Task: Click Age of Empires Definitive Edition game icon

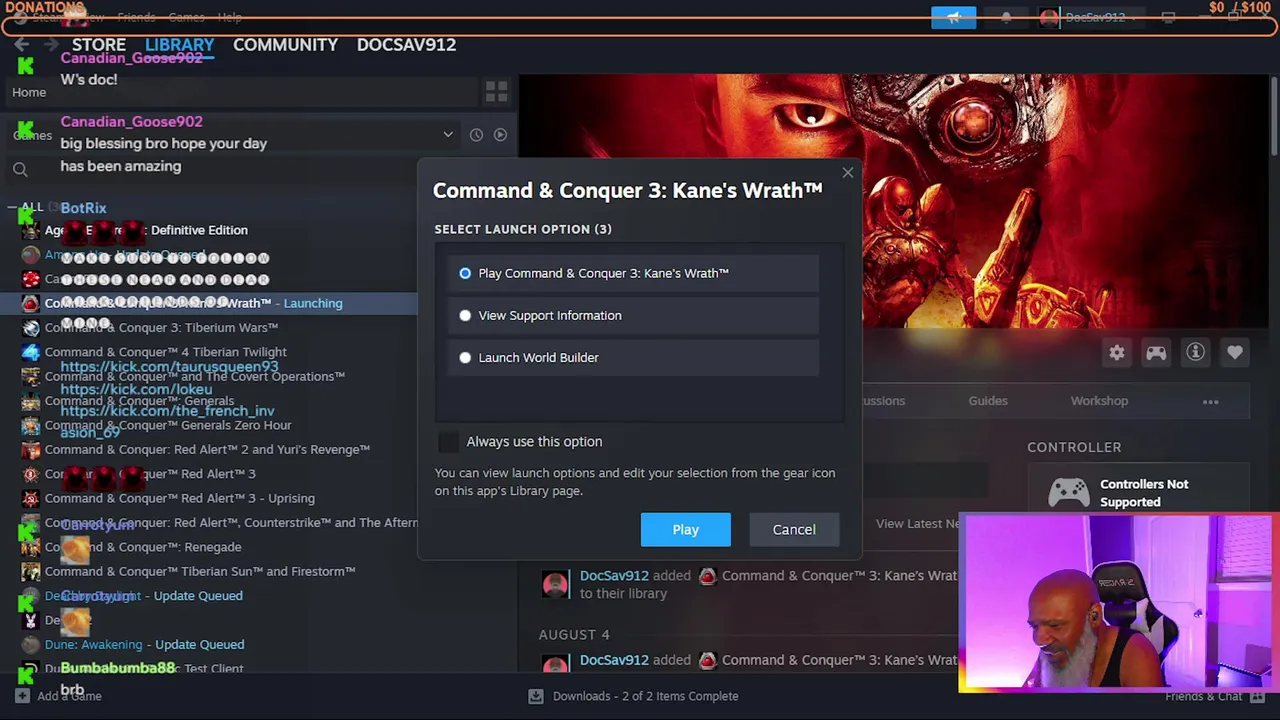Action: [31, 230]
